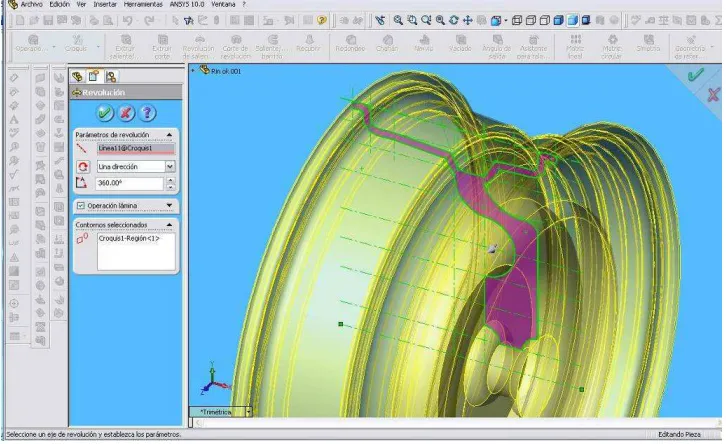This screenshot has height=444, width=726.
Task: Open the *Trimétrica view dropdown
Action: tap(249, 412)
